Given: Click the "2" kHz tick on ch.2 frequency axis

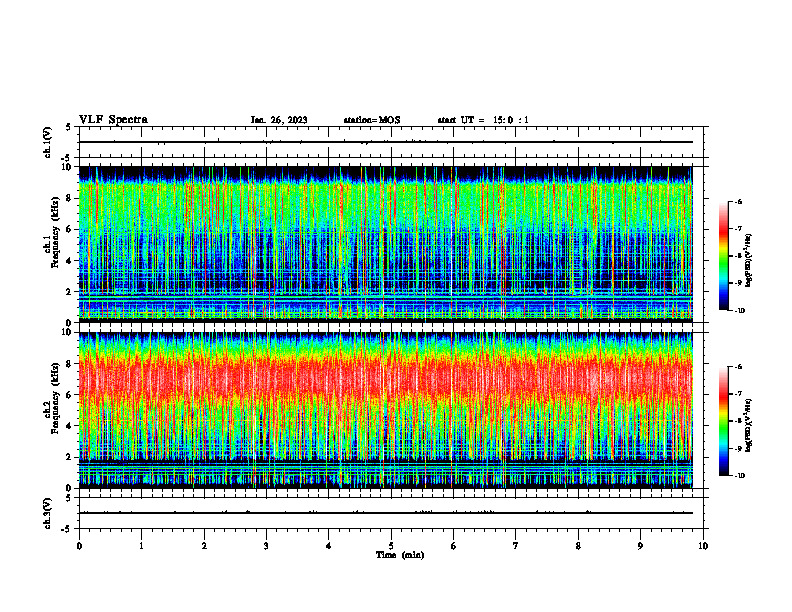Looking at the screenshot, I should [x=70, y=457].
